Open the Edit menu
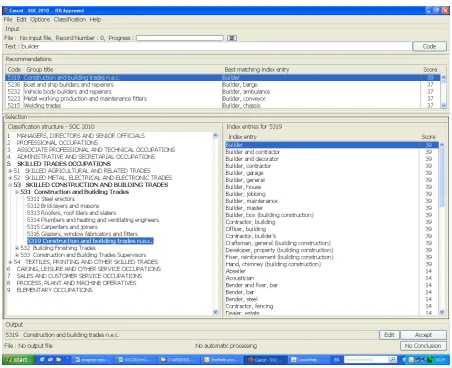The image size is (452, 368). tap(21, 19)
